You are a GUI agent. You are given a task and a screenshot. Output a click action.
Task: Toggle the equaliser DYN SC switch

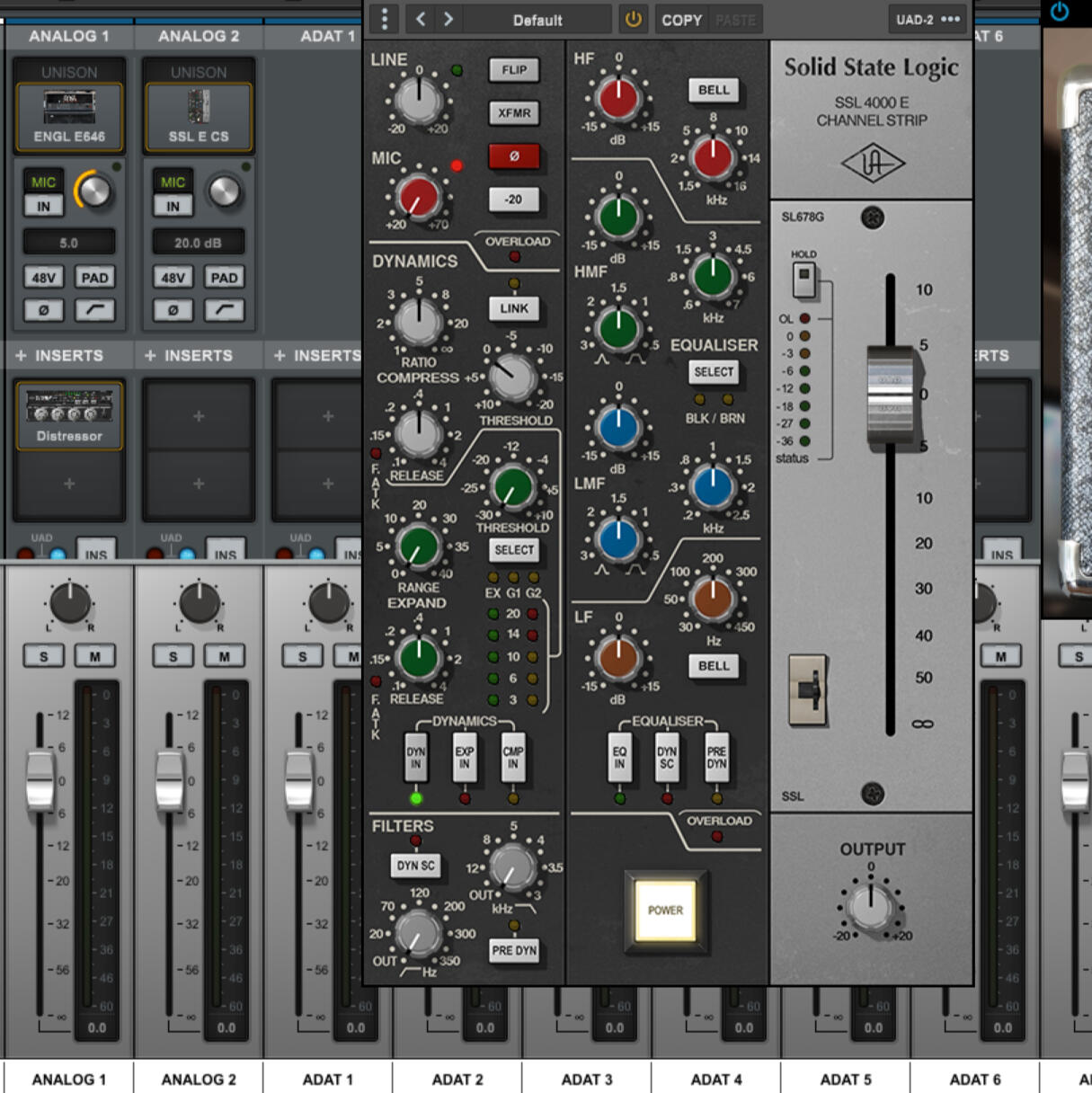(x=667, y=758)
